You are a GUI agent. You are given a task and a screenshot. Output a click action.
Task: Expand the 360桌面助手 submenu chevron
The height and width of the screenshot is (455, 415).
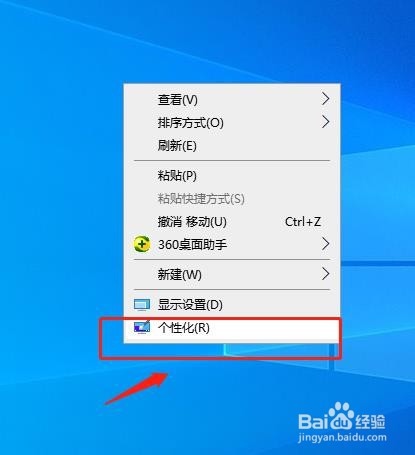326,244
